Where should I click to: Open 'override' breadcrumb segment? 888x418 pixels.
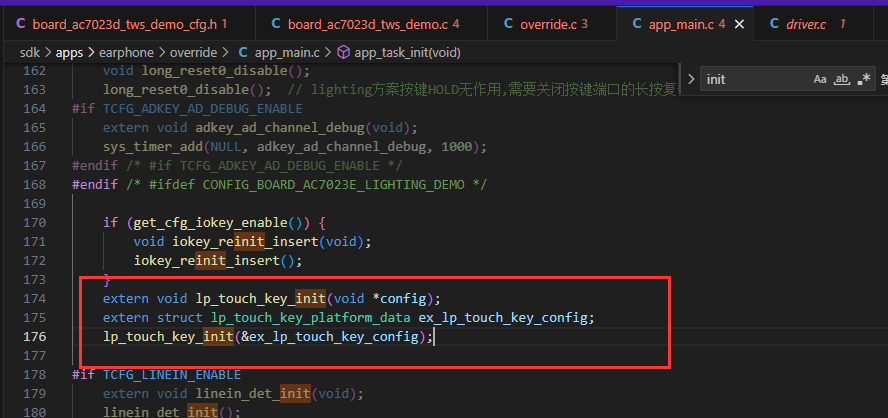193,53
